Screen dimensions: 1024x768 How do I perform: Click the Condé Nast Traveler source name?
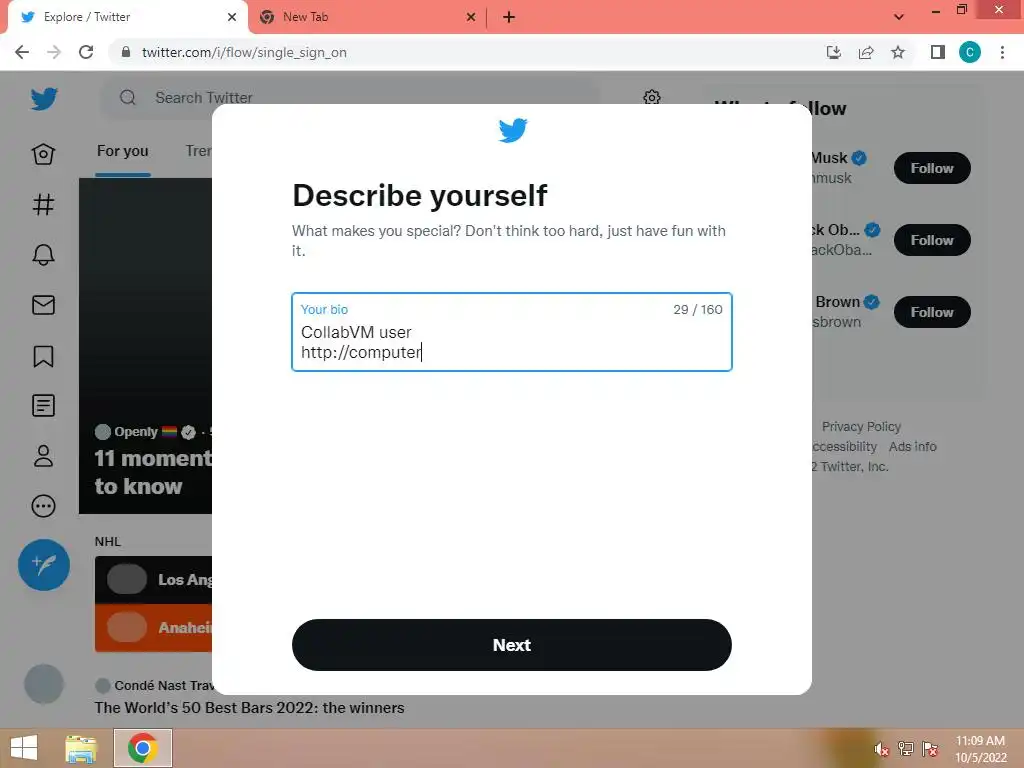pyautogui.click(x=163, y=685)
